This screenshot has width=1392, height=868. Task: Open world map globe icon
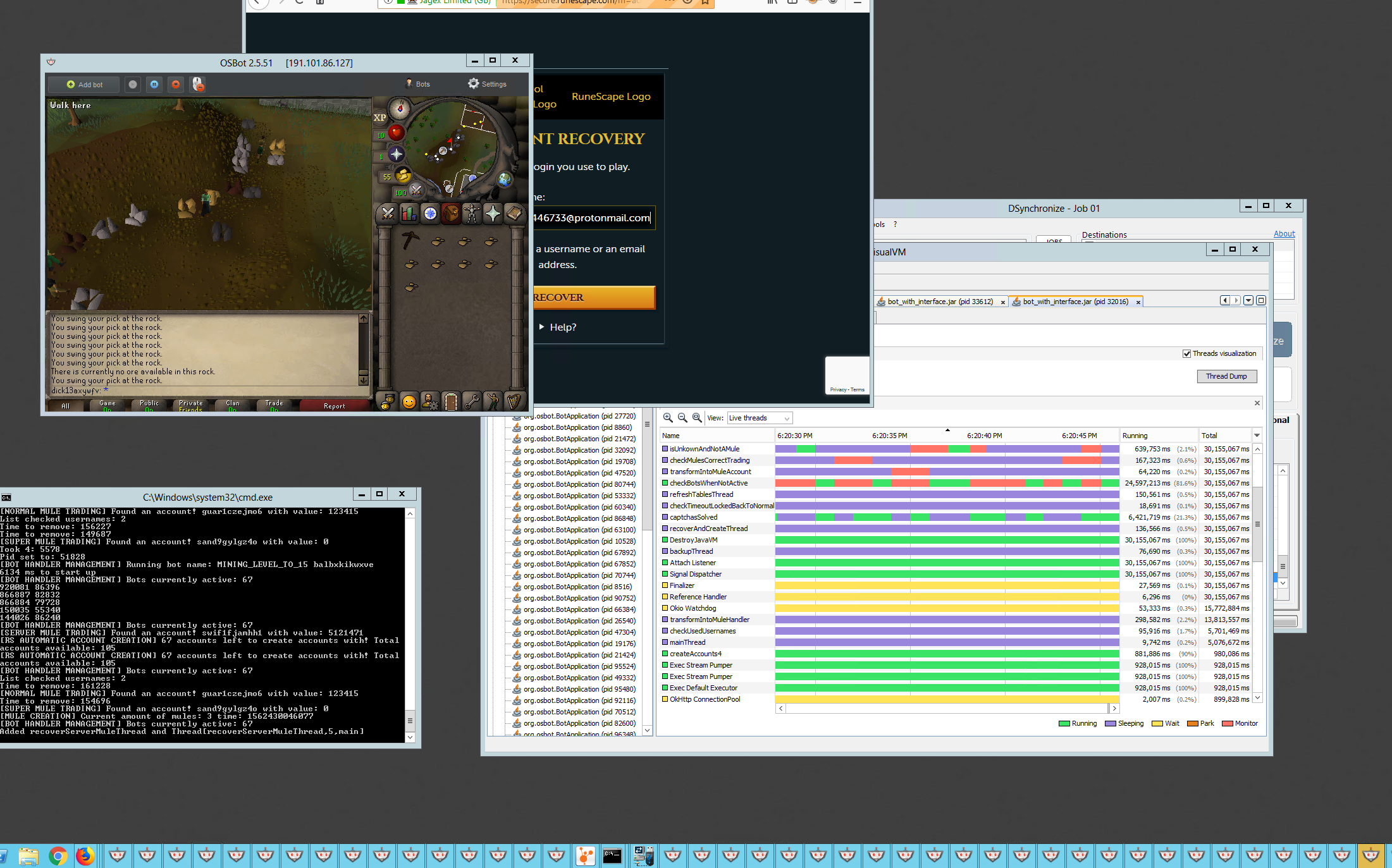click(x=505, y=180)
